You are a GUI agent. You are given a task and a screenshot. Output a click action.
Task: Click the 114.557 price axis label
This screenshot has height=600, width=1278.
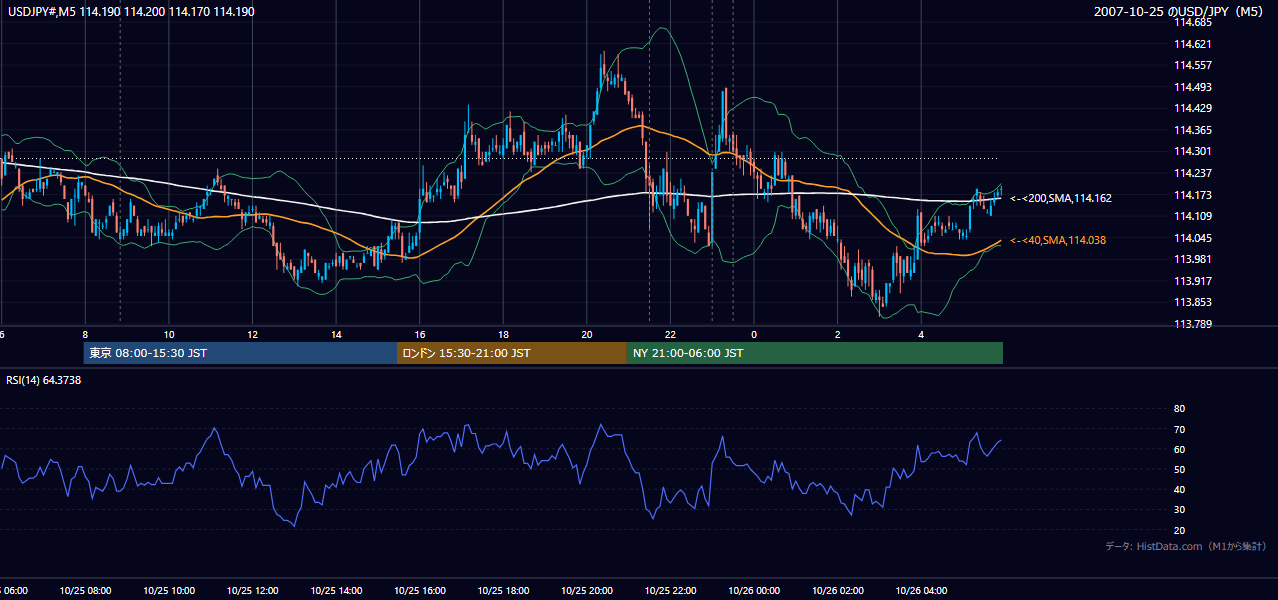click(x=1192, y=65)
